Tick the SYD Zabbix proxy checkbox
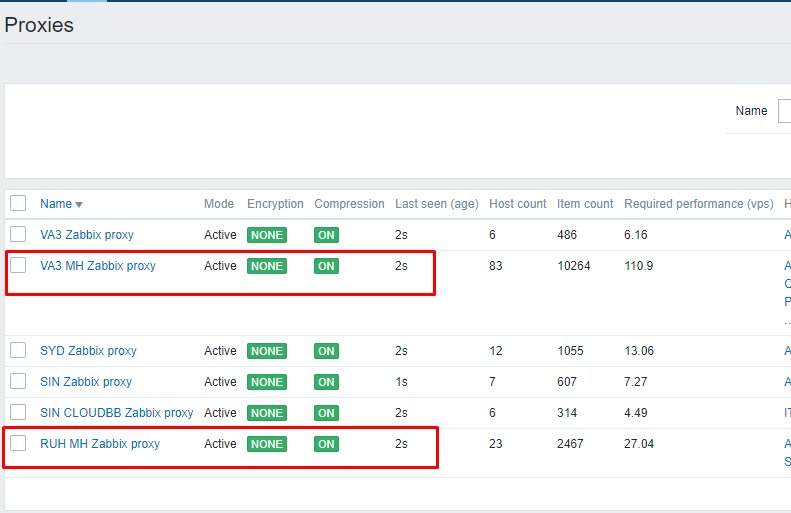 18,350
